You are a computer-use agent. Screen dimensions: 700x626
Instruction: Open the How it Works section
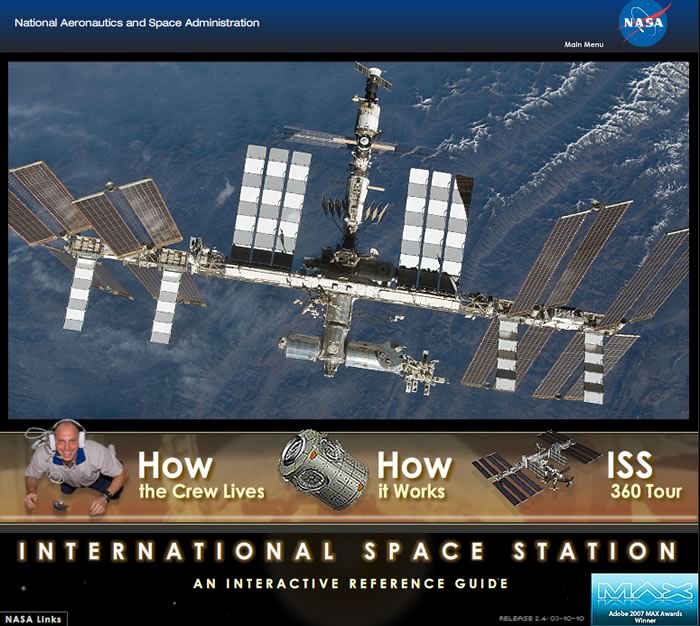413,477
